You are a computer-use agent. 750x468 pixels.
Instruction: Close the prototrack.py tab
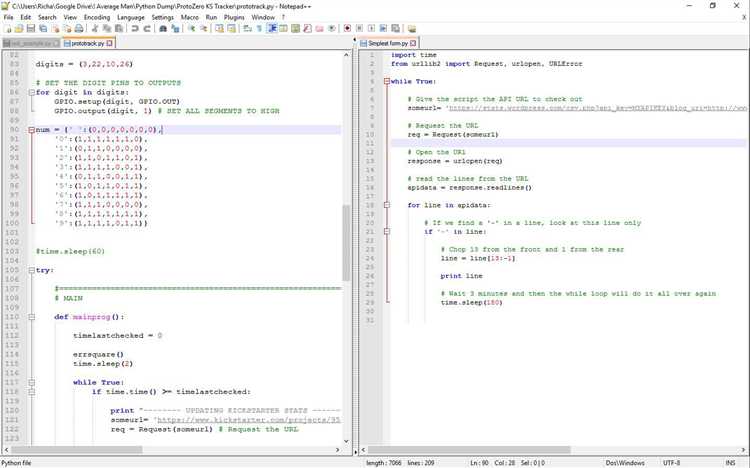click(110, 43)
